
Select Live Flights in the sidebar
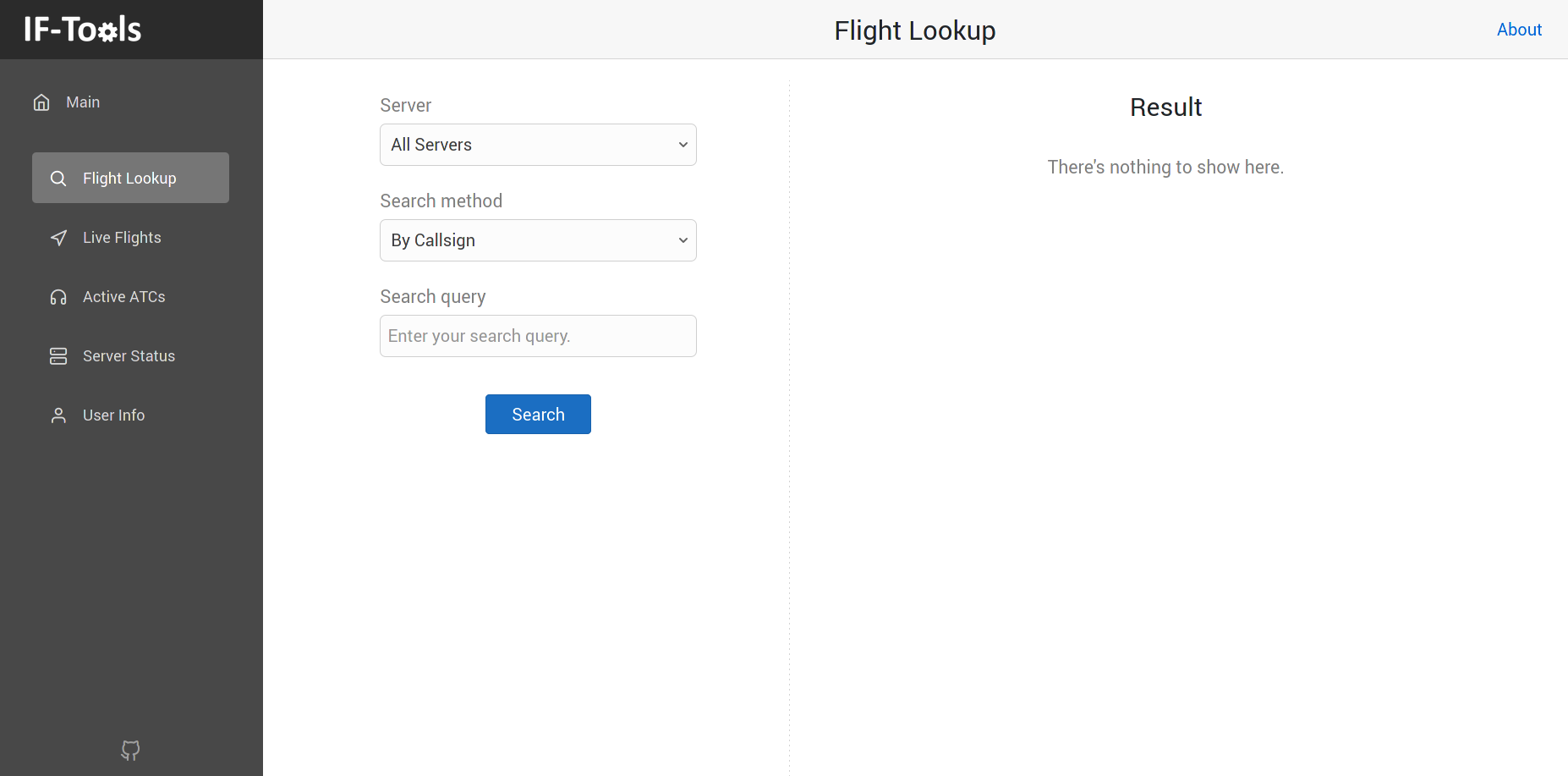point(122,238)
